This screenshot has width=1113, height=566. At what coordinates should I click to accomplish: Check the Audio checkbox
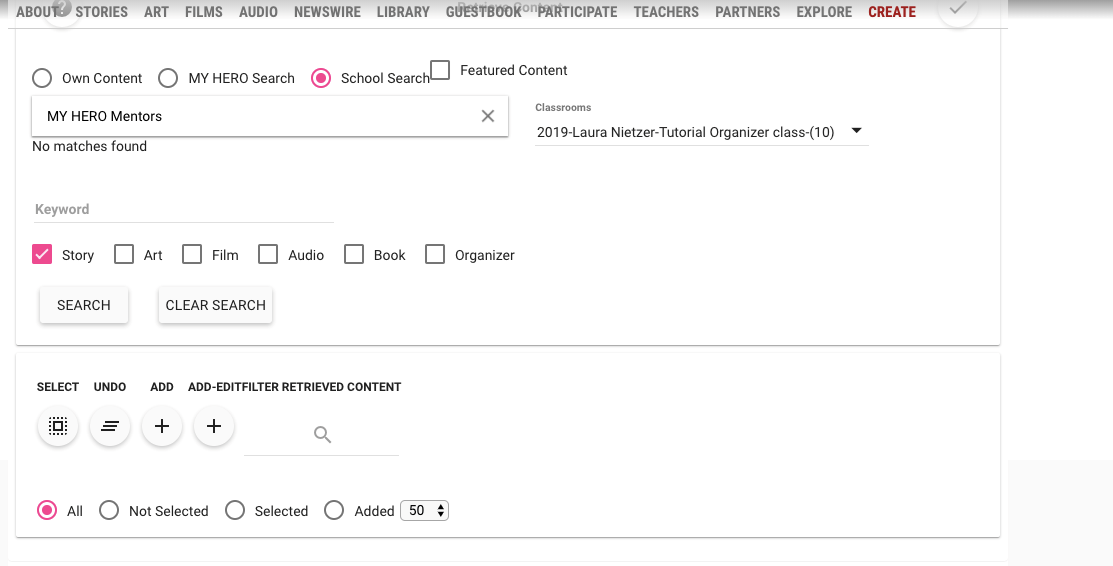pos(268,254)
